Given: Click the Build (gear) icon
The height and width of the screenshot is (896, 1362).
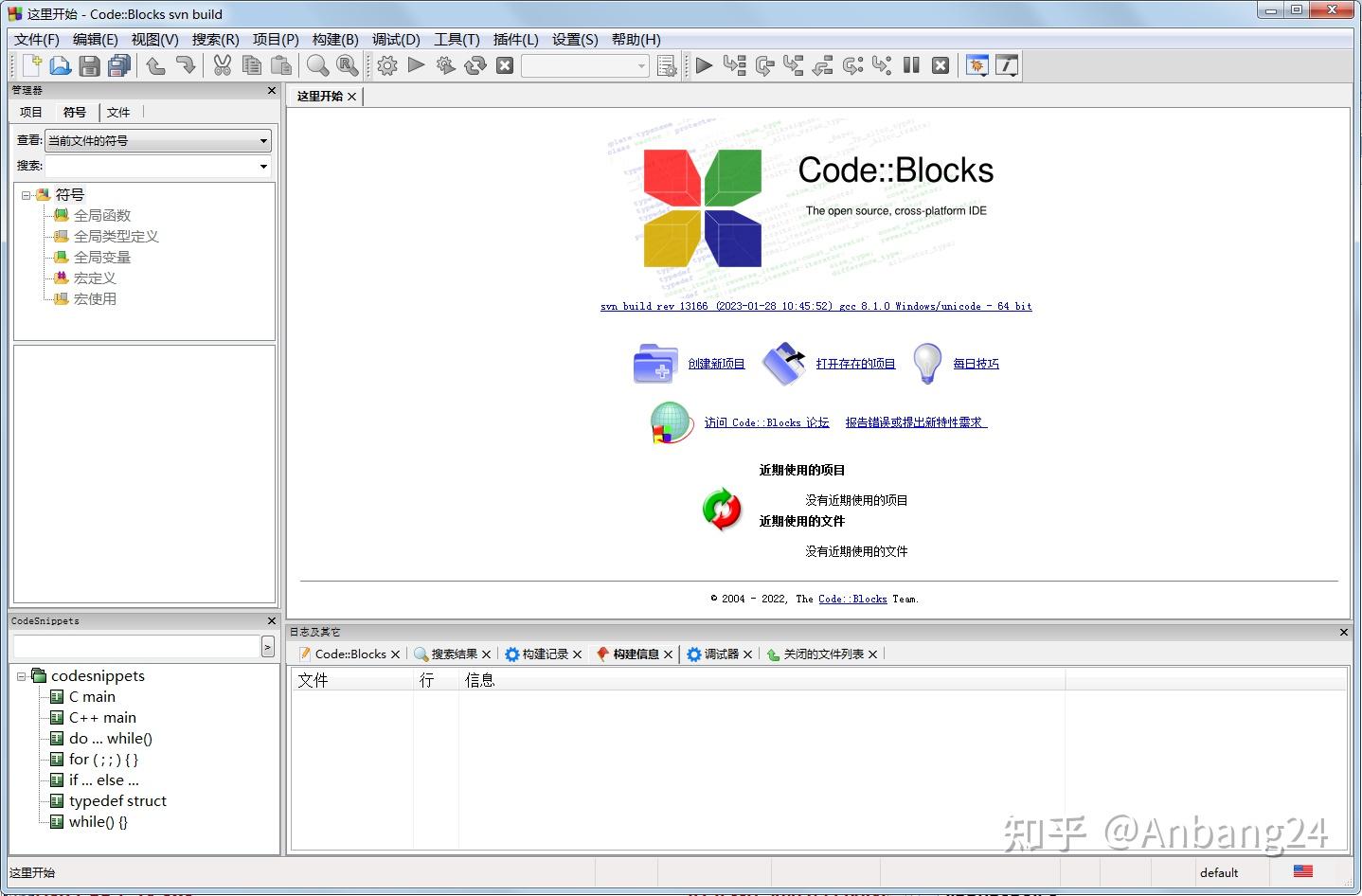Looking at the screenshot, I should [x=386, y=65].
